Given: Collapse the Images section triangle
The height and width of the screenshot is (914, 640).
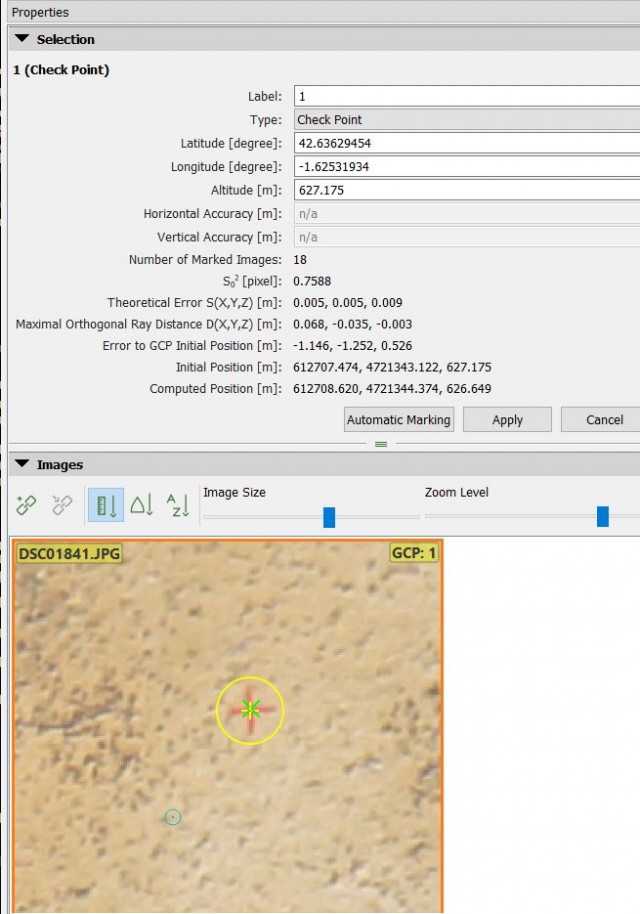Looking at the screenshot, I should click(x=22, y=464).
